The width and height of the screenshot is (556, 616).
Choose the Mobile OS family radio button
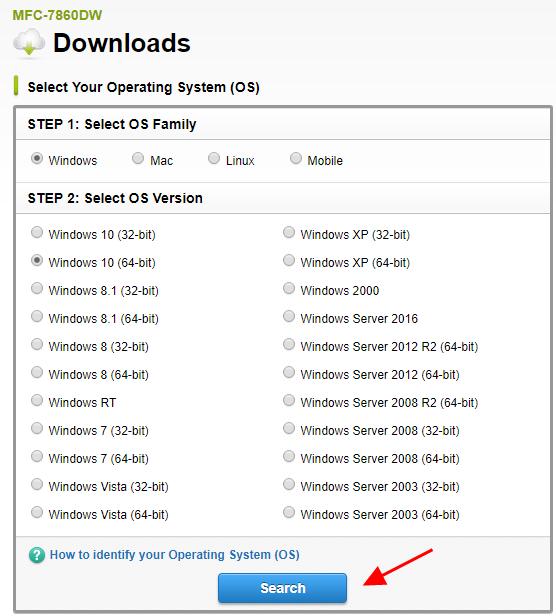coord(296,158)
